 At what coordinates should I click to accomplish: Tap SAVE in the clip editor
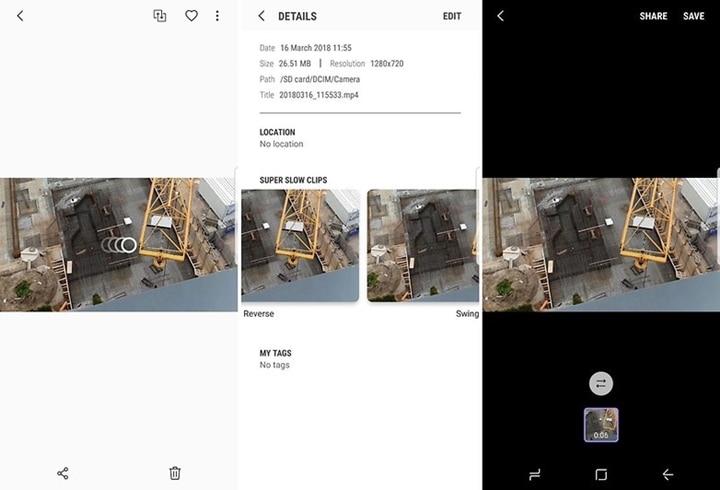[x=693, y=16]
